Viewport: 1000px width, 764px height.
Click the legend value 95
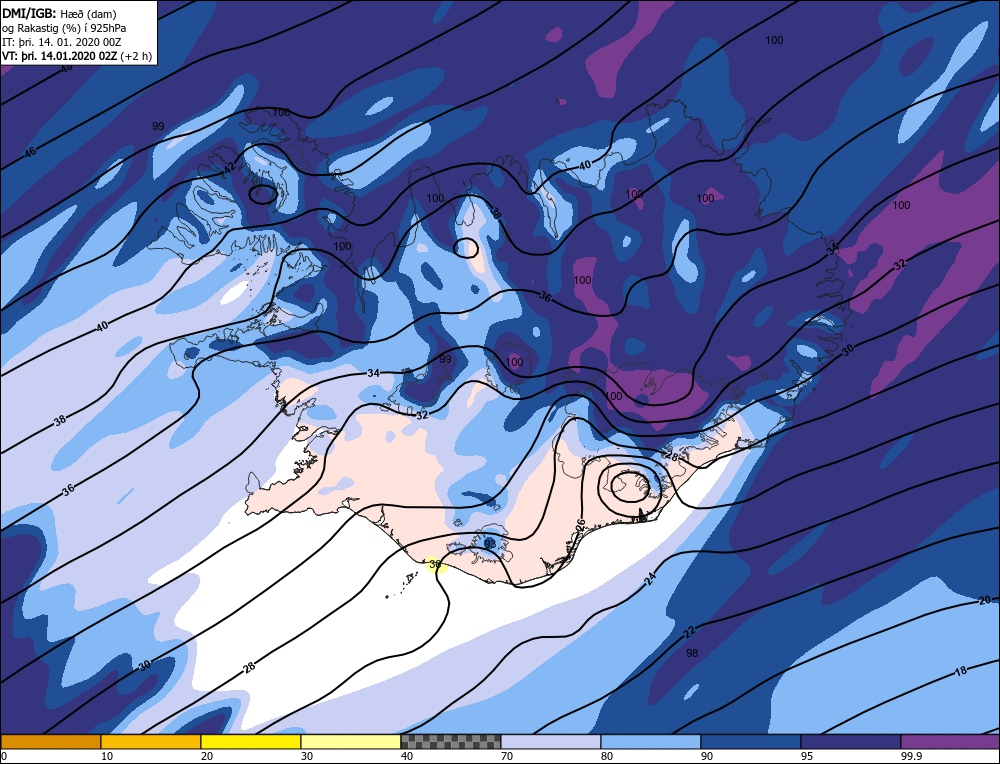click(x=807, y=756)
